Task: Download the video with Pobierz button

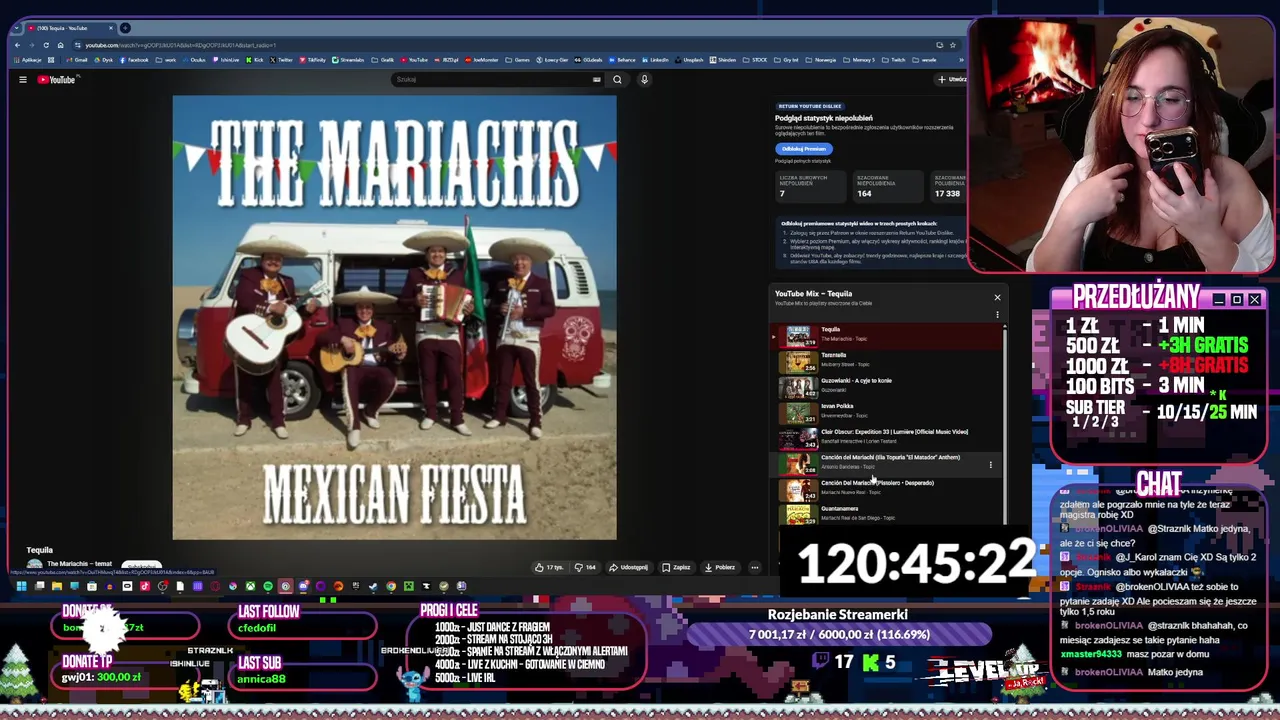Action: [x=720, y=567]
